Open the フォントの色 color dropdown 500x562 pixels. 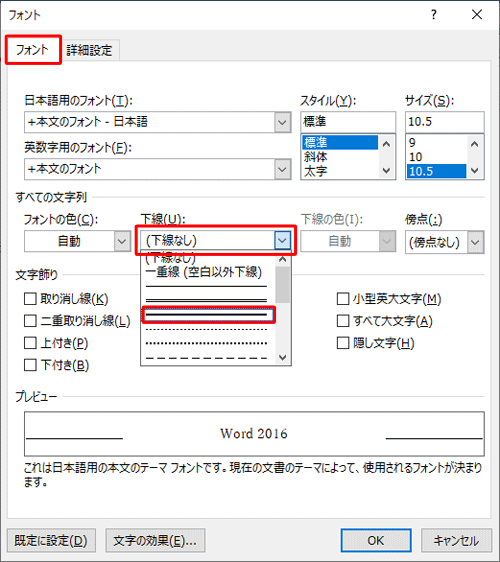coord(122,241)
